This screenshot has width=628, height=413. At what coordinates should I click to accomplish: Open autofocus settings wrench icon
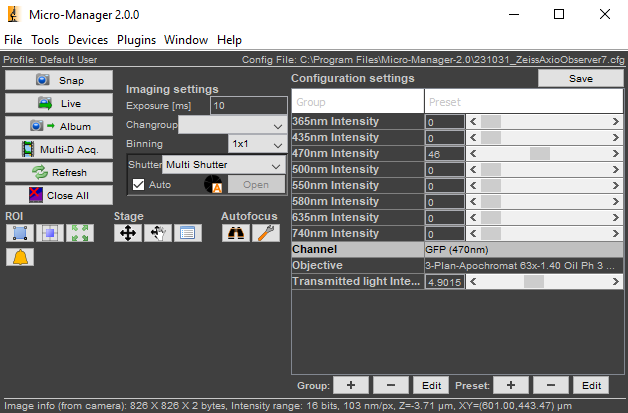pos(265,233)
